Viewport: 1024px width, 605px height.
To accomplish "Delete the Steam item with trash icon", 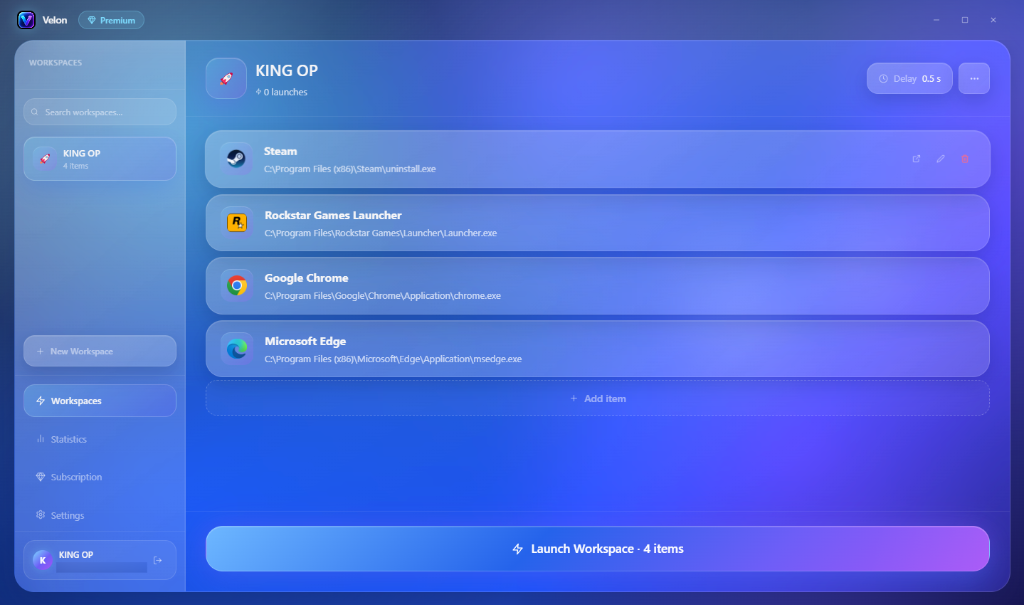I will 965,159.
